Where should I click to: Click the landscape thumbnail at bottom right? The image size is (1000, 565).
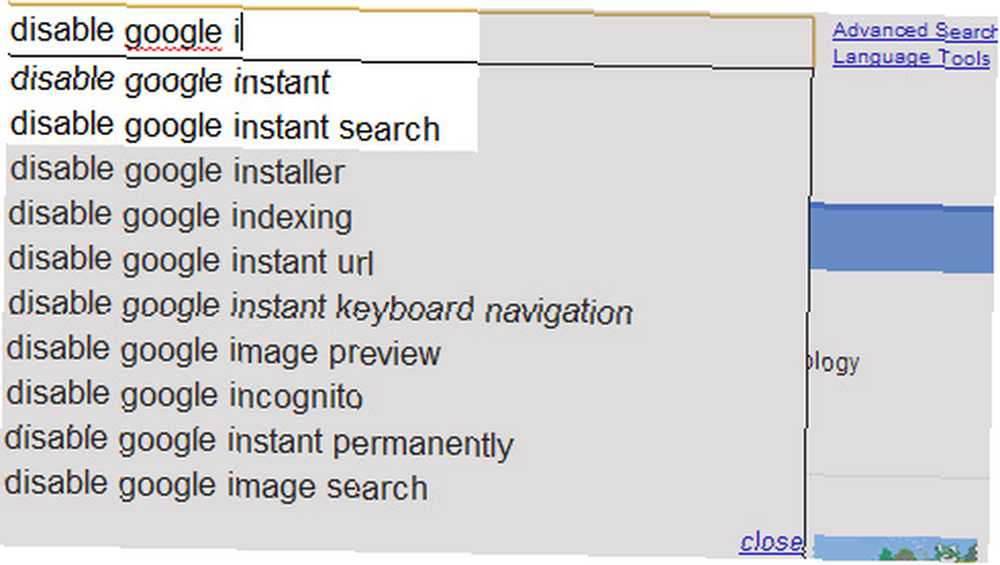(x=895, y=548)
